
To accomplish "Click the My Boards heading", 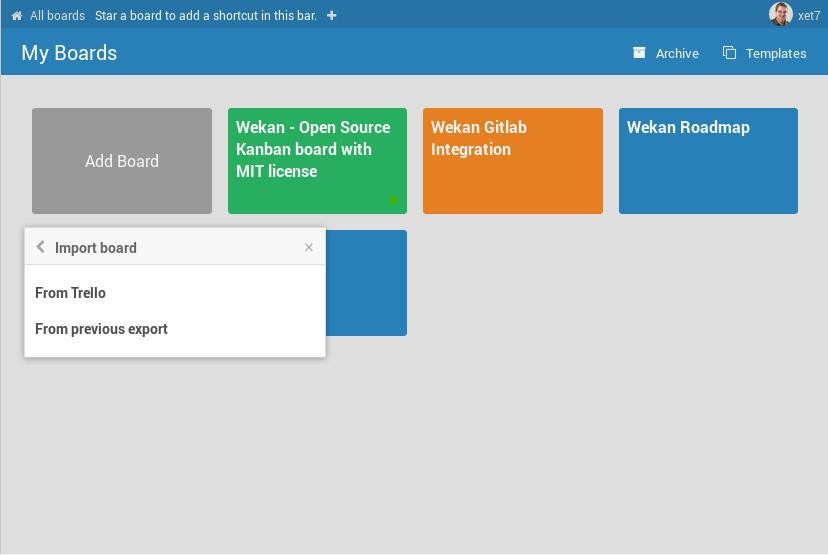I will (x=69, y=53).
